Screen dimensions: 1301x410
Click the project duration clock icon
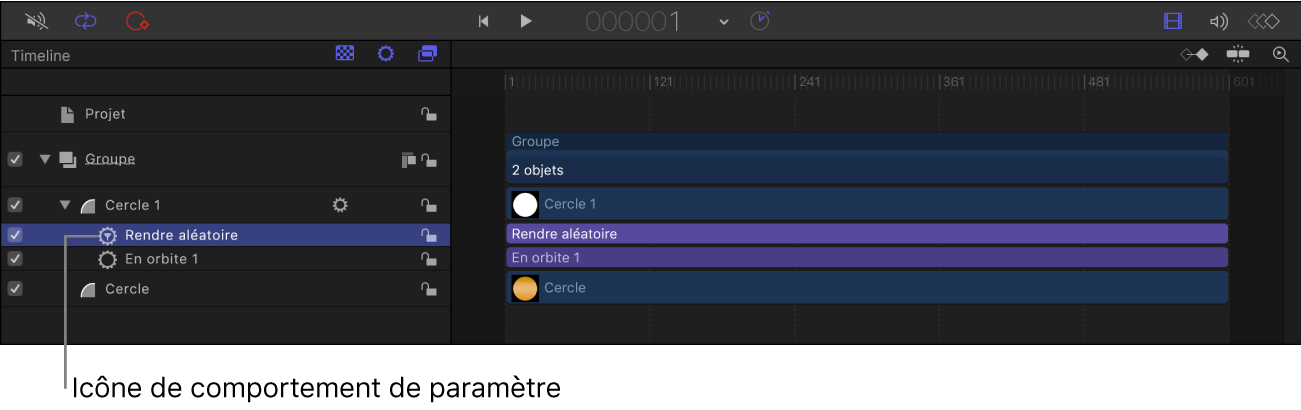tap(760, 21)
